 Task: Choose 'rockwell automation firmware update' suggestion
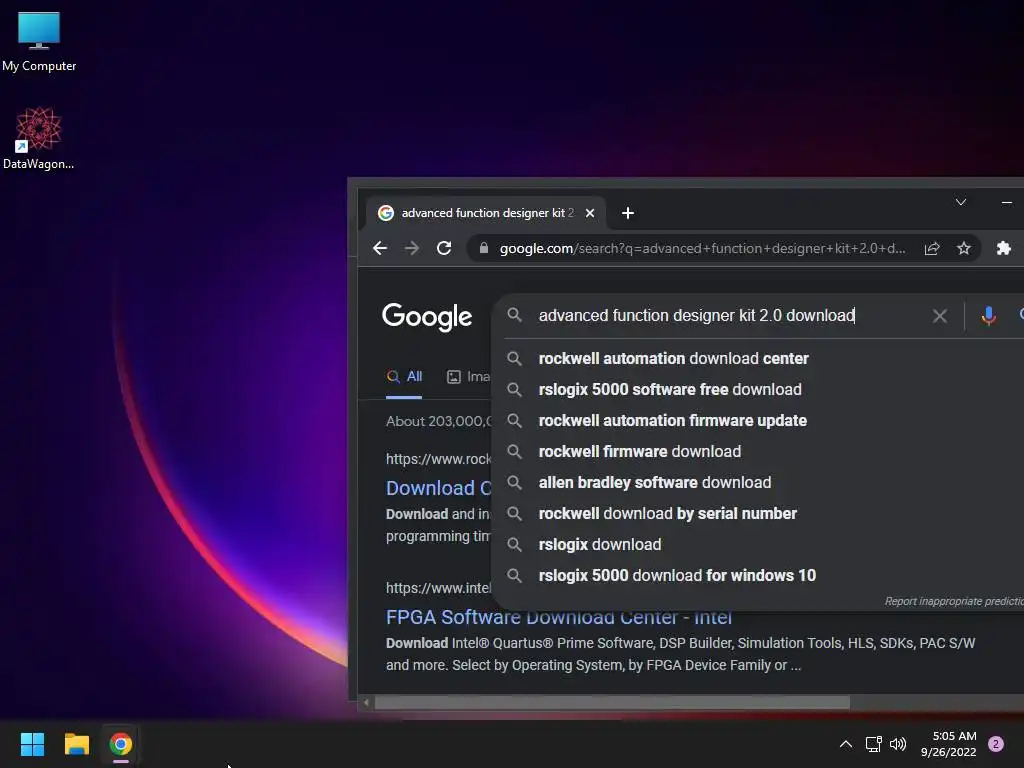(672, 421)
